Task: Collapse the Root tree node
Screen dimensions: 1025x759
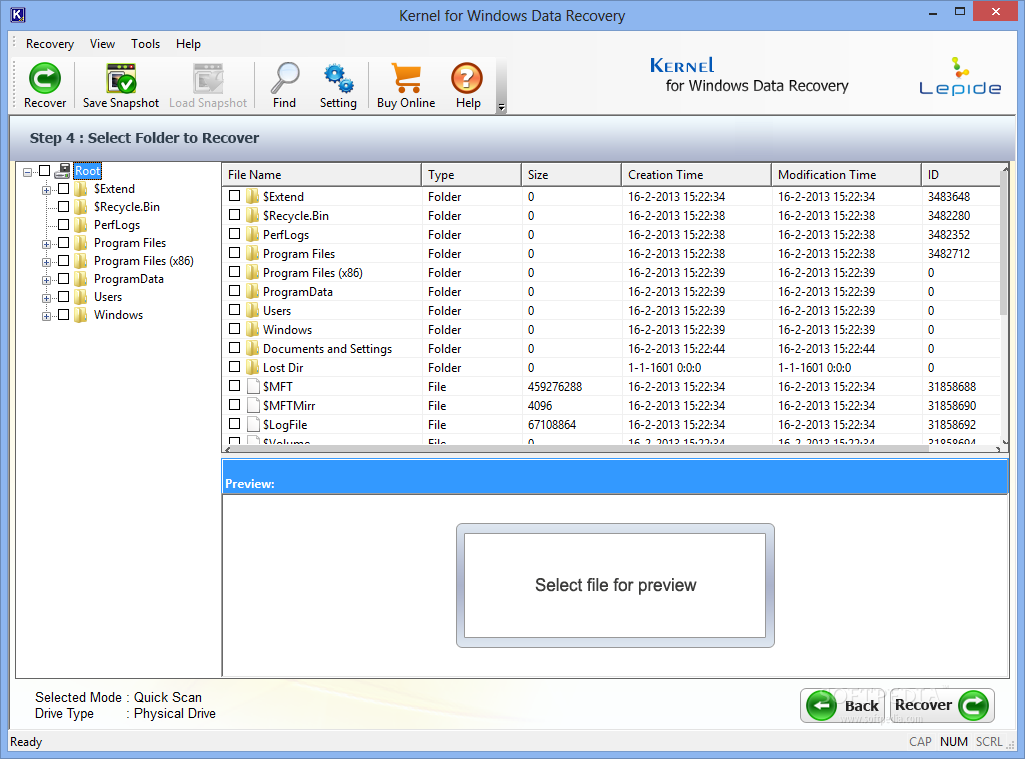Action: click(27, 172)
